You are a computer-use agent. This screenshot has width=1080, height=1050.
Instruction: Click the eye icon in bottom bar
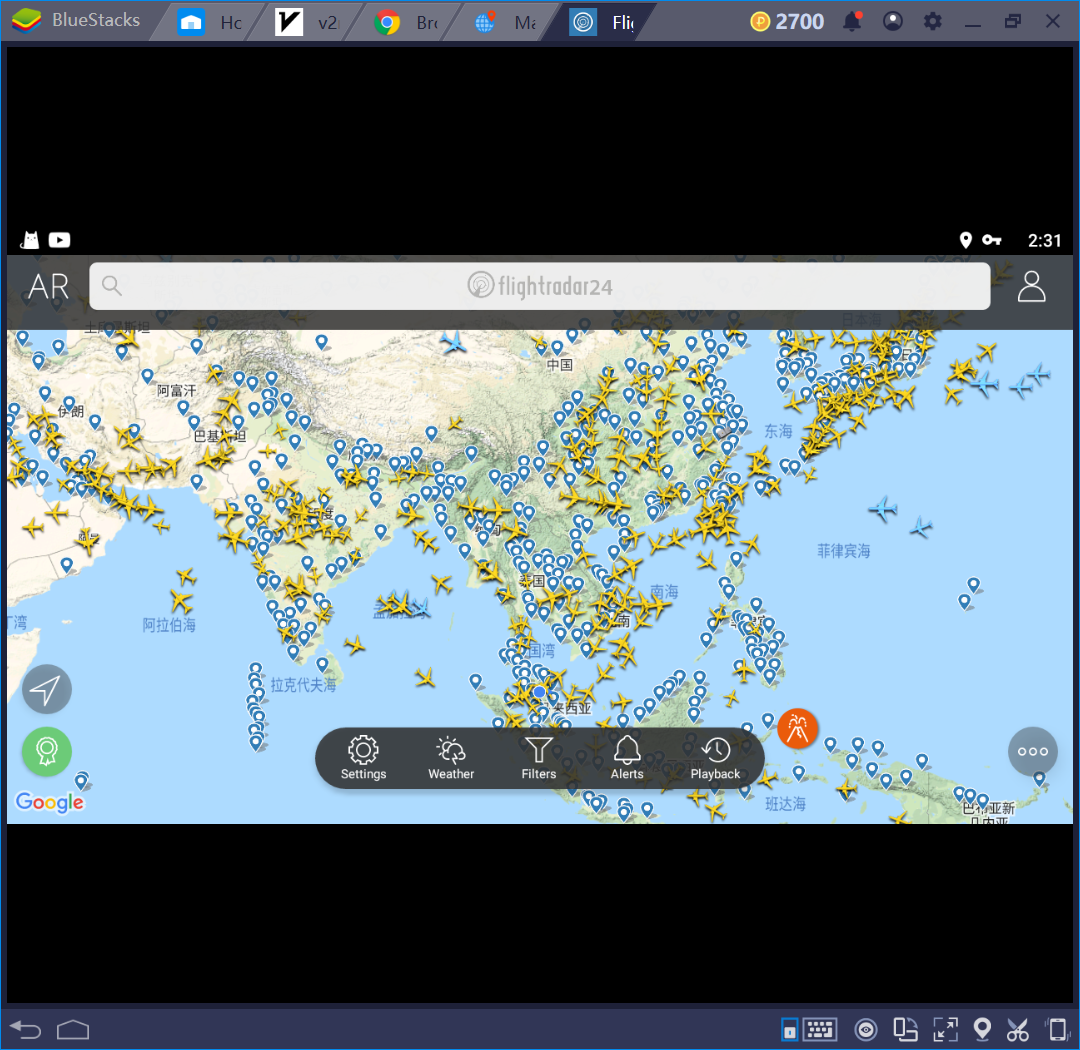866,1030
